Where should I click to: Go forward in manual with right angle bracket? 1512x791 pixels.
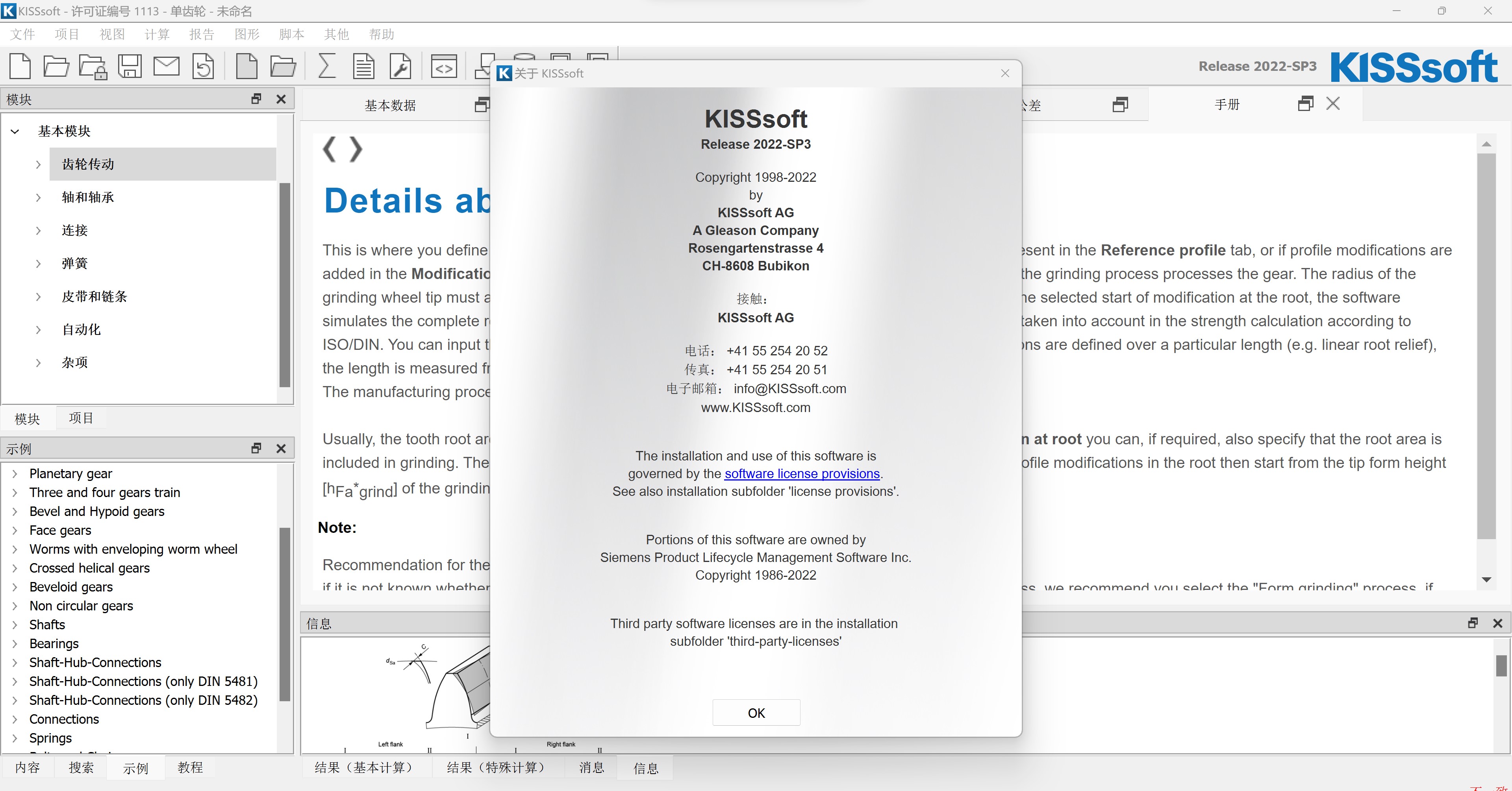356,149
